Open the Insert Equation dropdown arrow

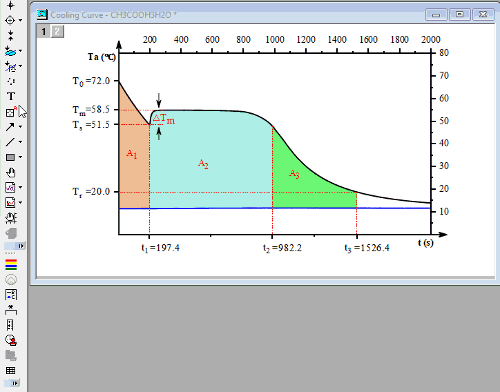(20, 187)
